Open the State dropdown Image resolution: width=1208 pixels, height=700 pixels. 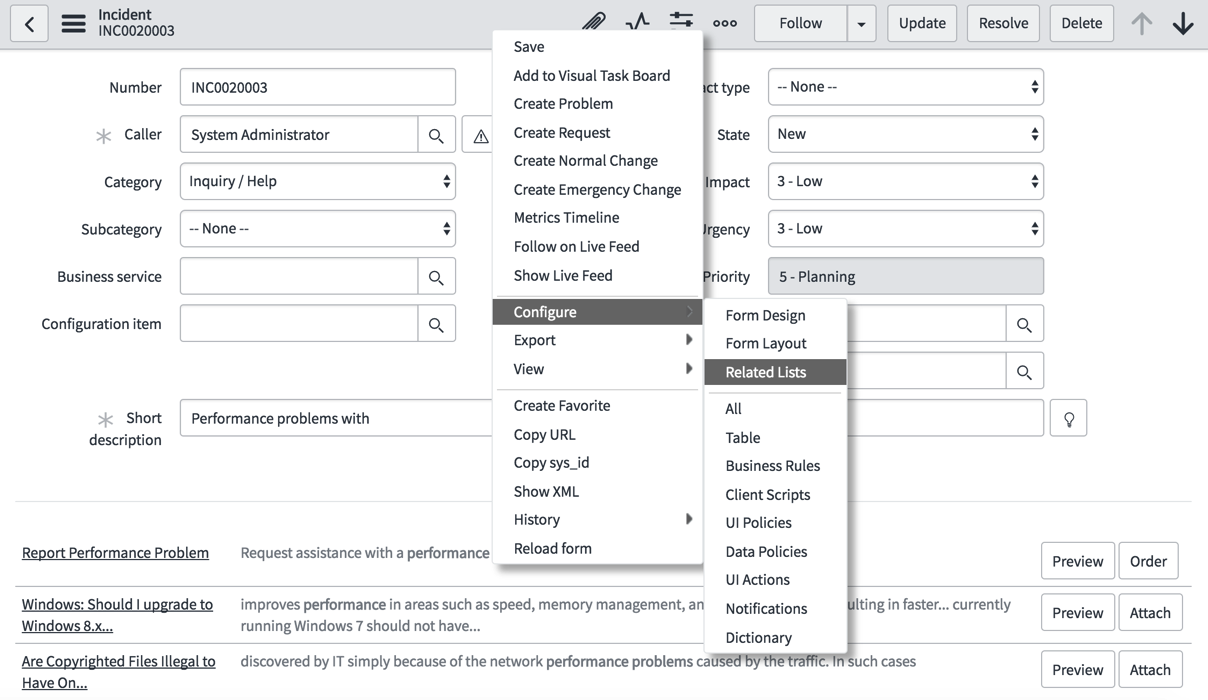(906, 134)
